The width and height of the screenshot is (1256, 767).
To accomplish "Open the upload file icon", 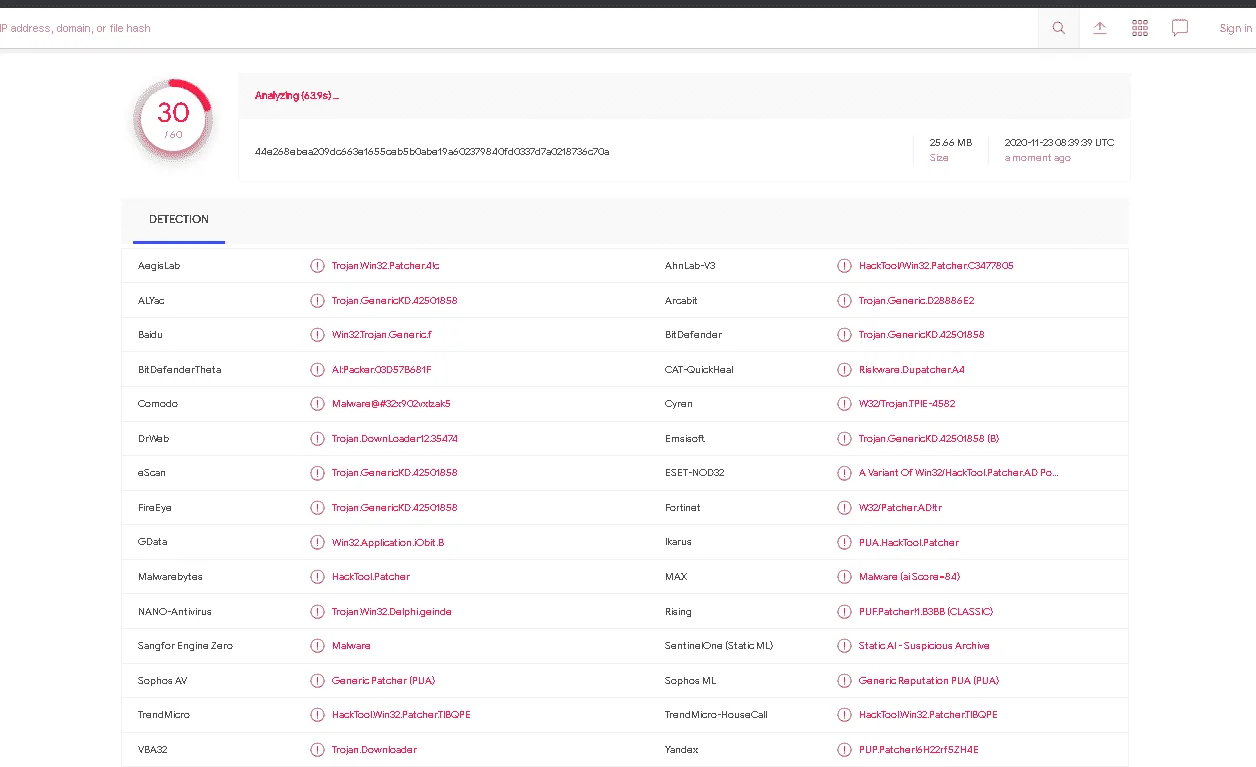I will 1100,28.
